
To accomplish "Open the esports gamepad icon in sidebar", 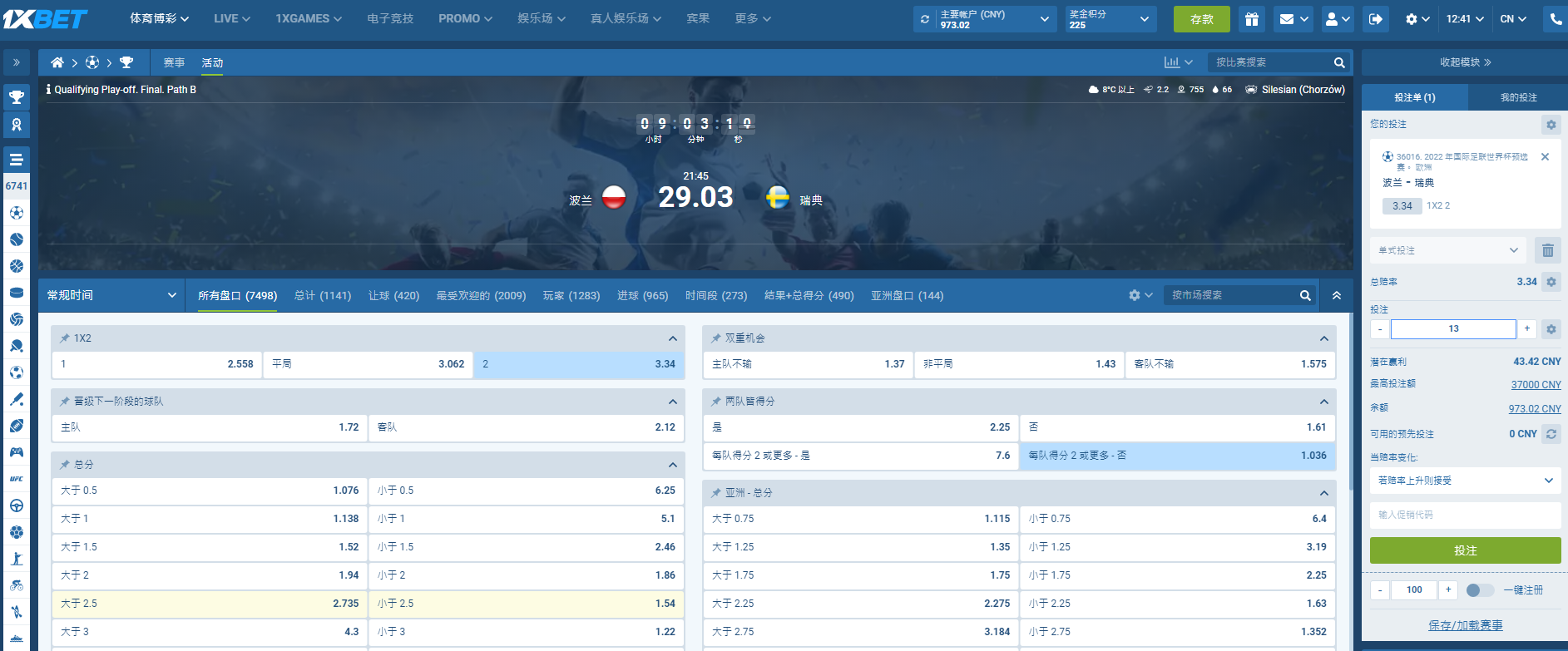I will click(17, 452).
